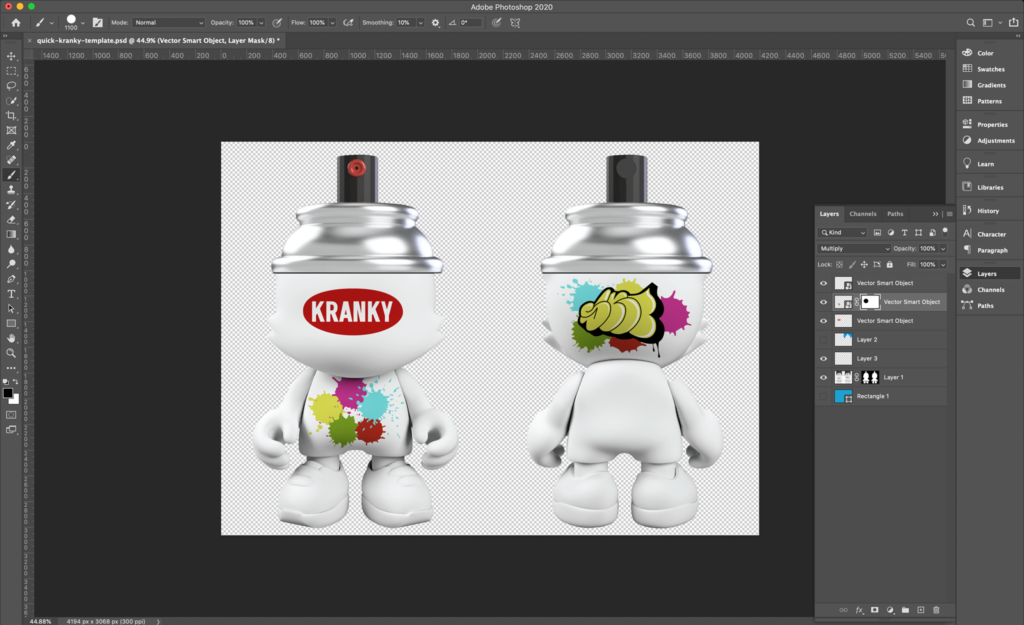Expand the Smoothing value dropdown
Image resolution: width=1024 pixels, height=625 pixels.
tap(420, 22)
